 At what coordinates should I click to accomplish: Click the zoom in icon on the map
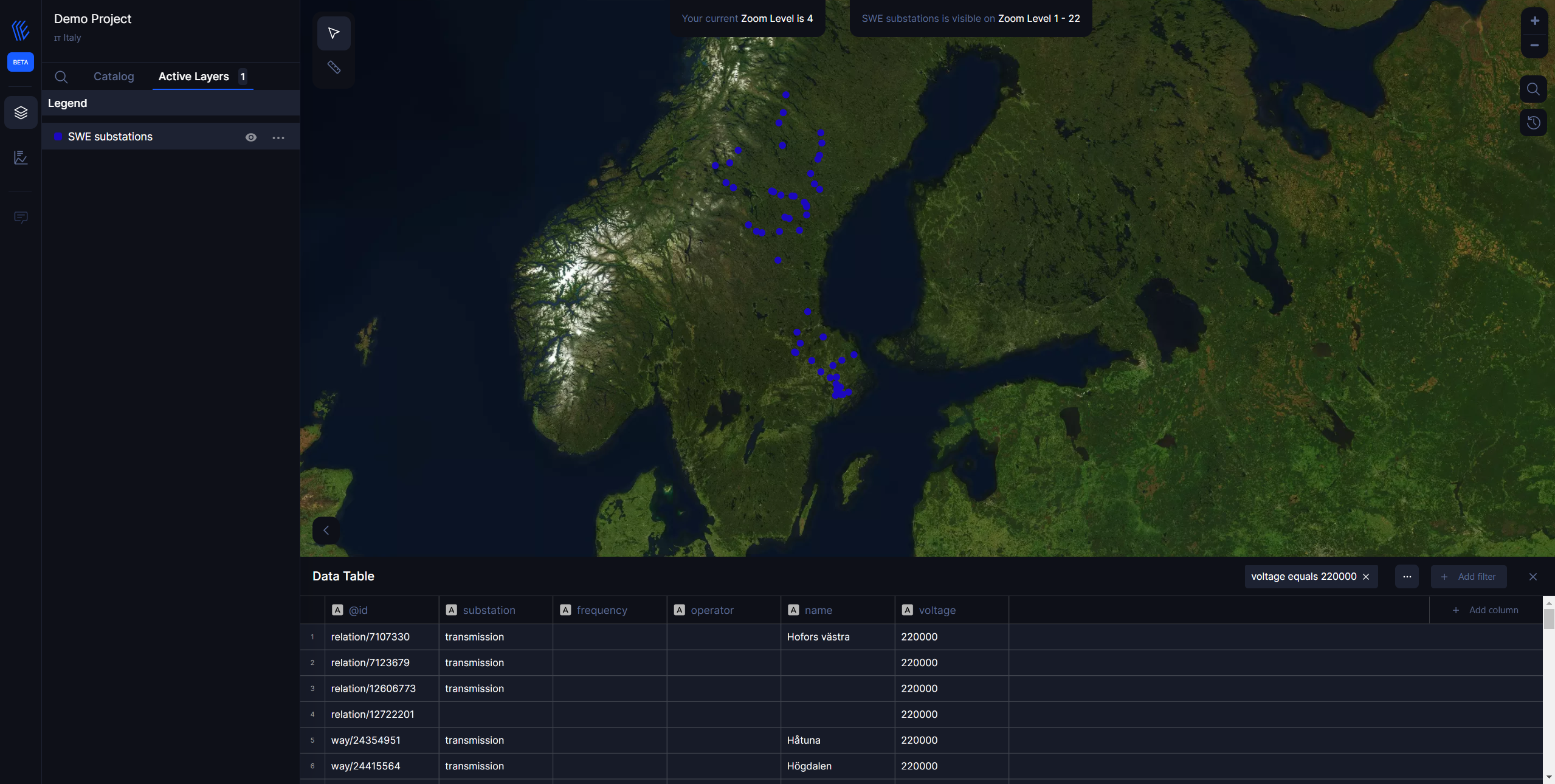tap(1533, 17)
